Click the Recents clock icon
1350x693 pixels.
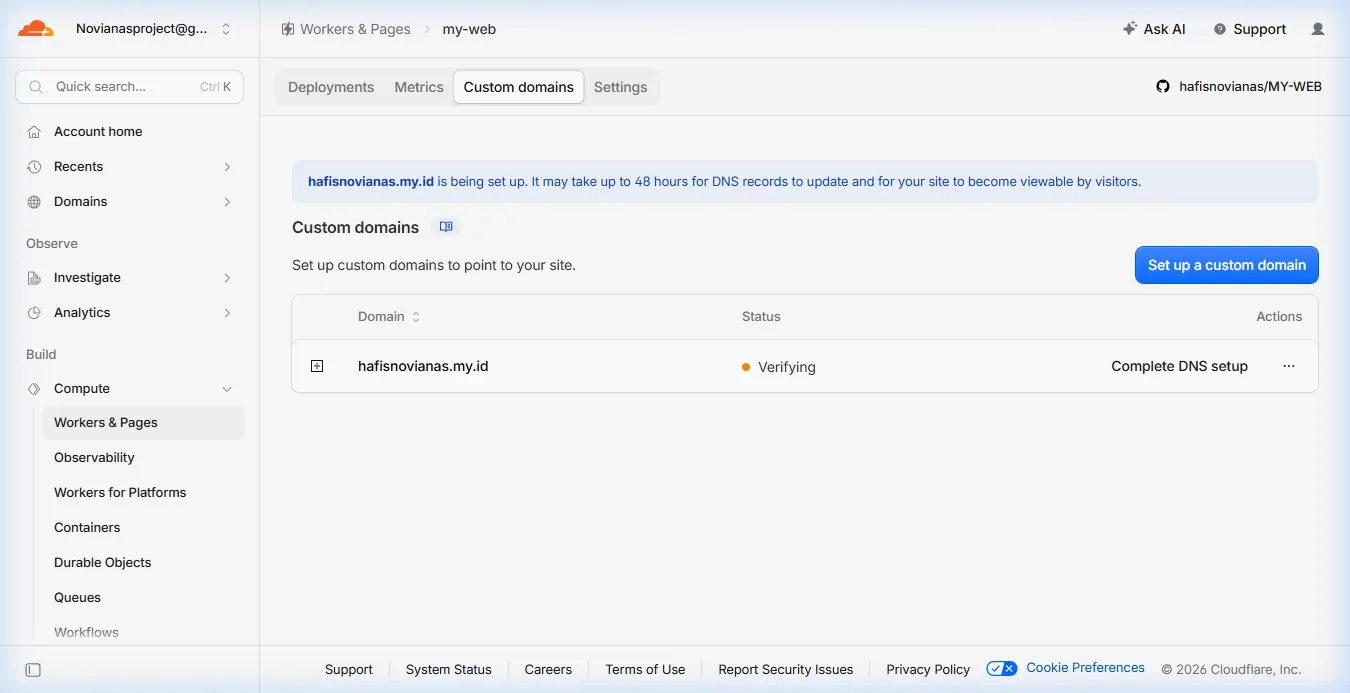pyautogui.click(x=34, y=166)
